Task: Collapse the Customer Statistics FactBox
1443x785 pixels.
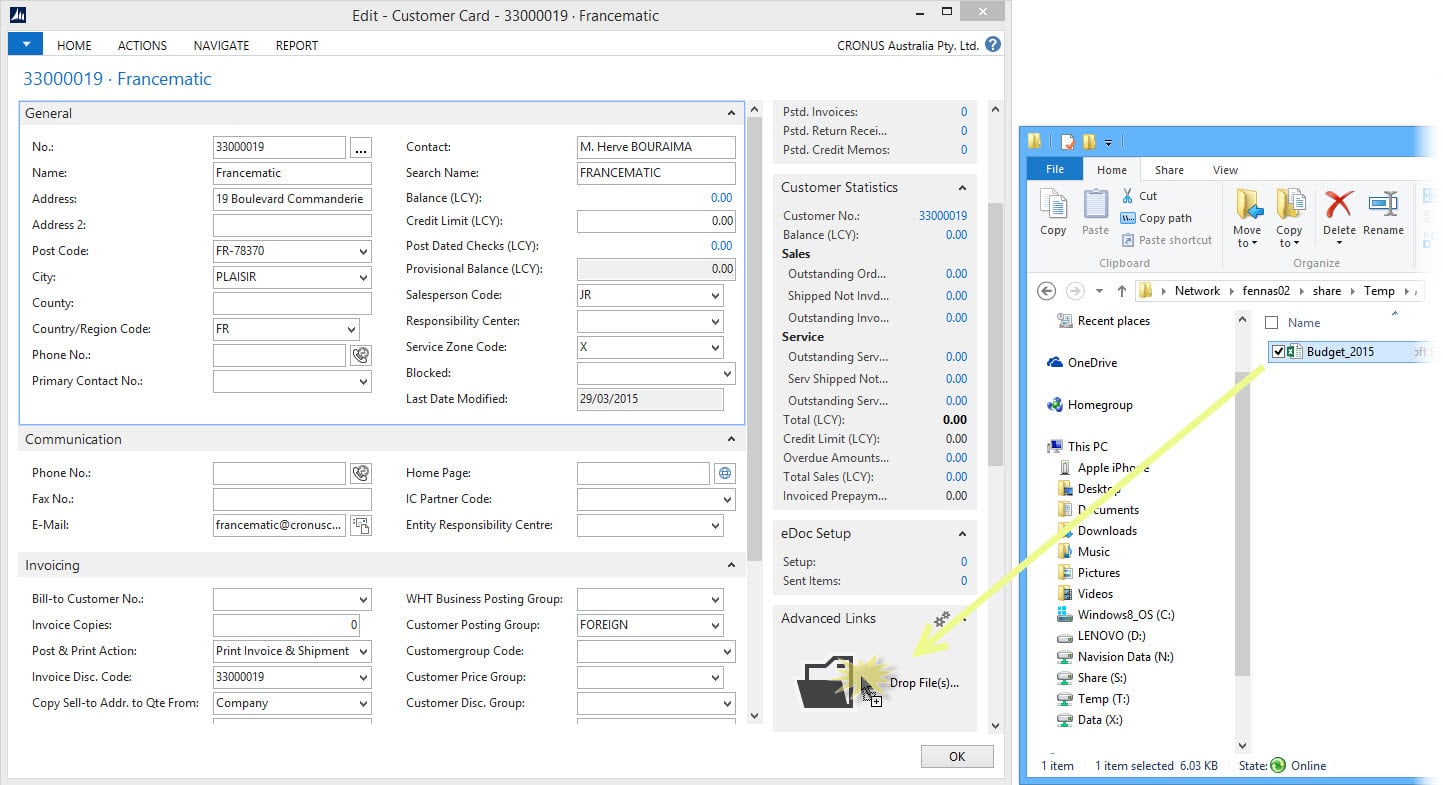Action: coord(962,188)
